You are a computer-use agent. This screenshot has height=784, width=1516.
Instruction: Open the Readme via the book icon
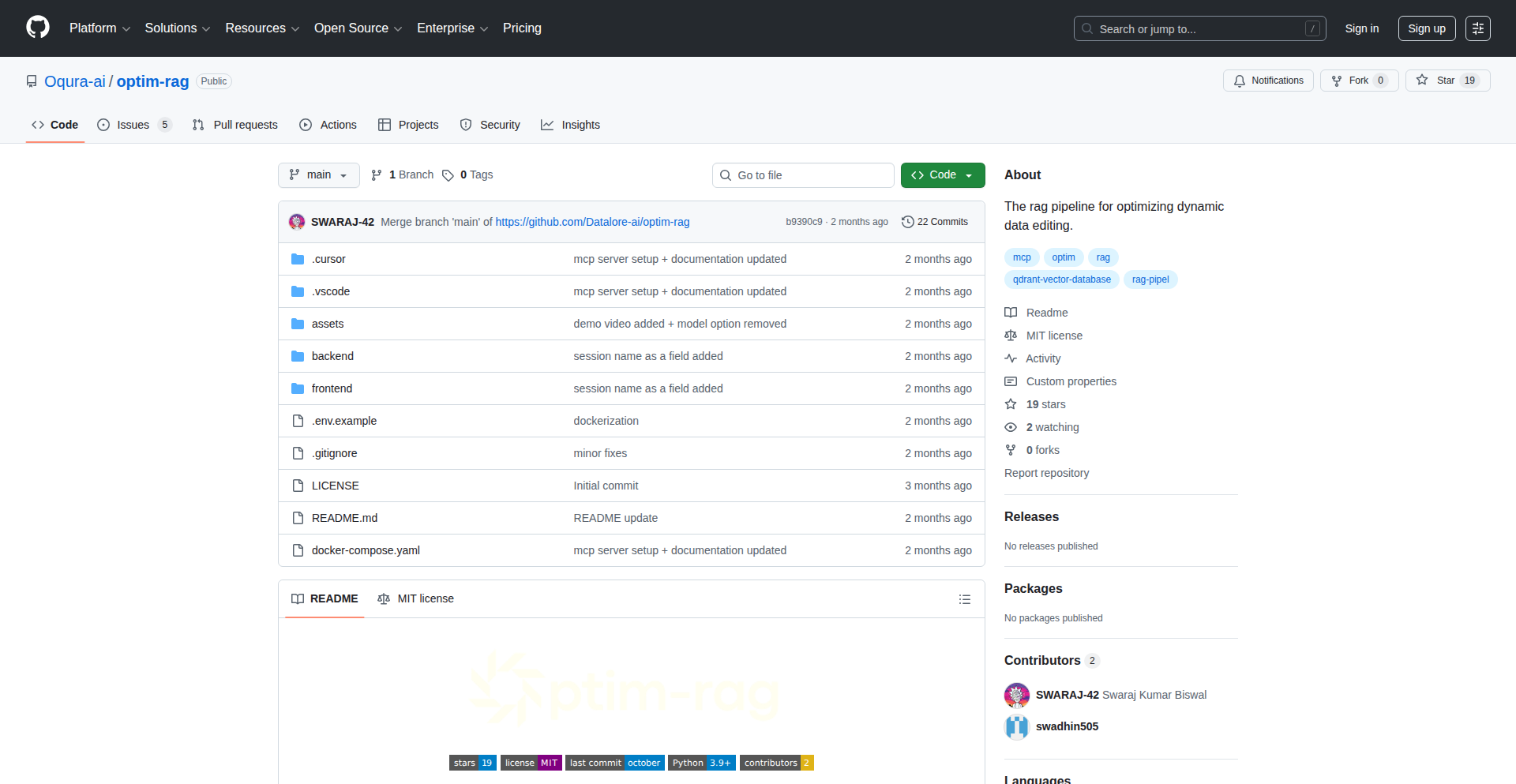point(1011,313)
